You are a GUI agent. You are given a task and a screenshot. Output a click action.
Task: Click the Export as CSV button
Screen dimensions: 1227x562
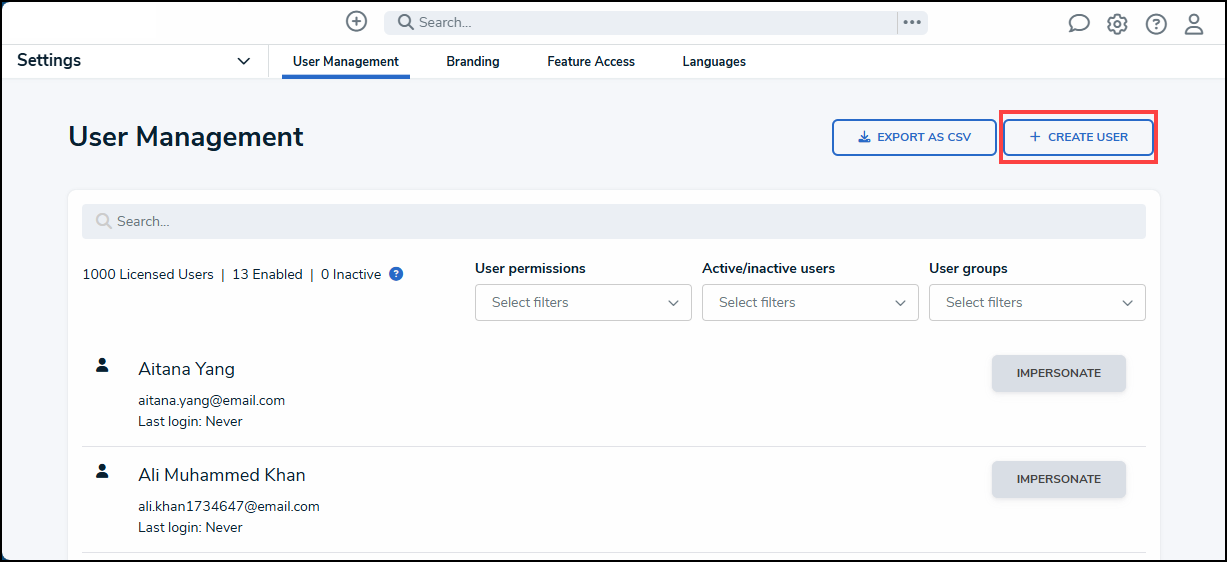tap(914, 137)
